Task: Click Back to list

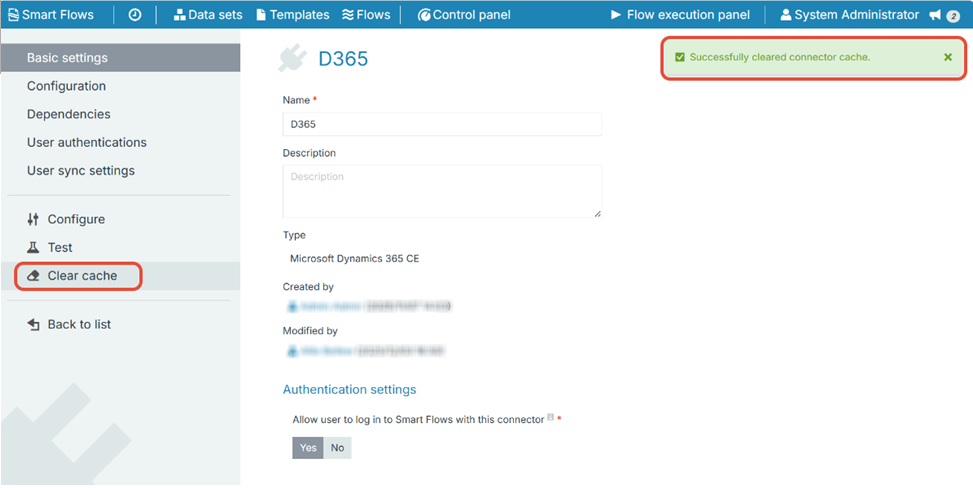Action: point(69,324)
